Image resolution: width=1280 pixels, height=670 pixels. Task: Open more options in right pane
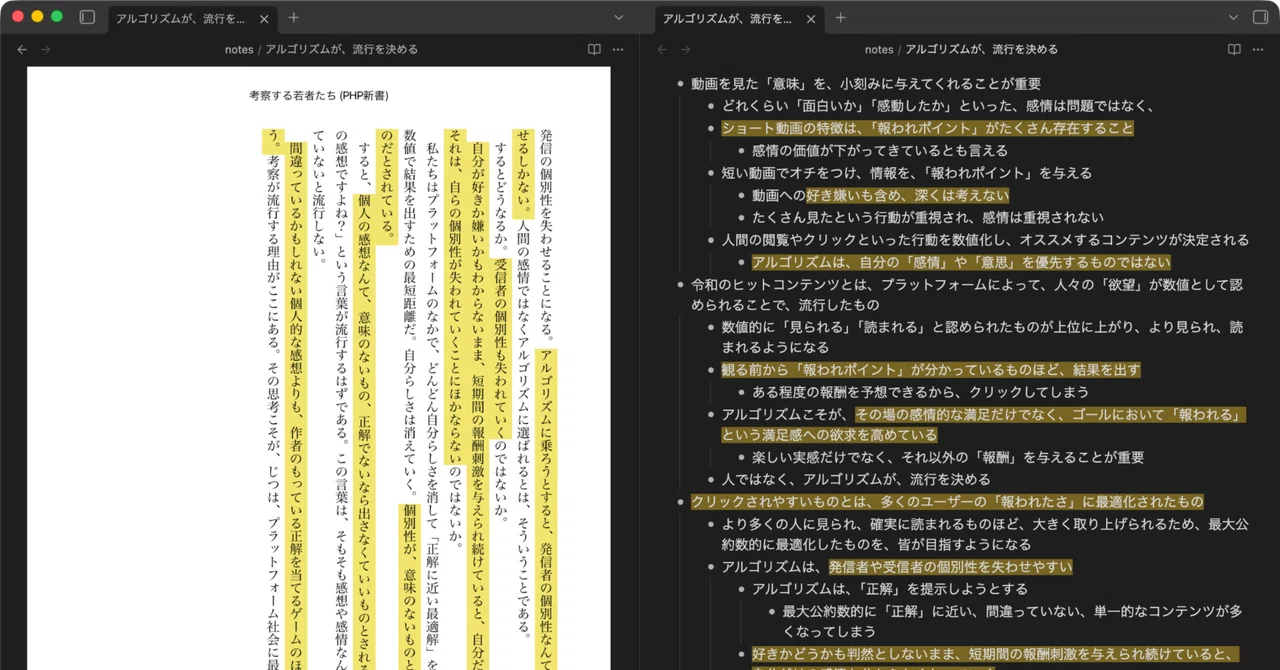coord(1258,49)
